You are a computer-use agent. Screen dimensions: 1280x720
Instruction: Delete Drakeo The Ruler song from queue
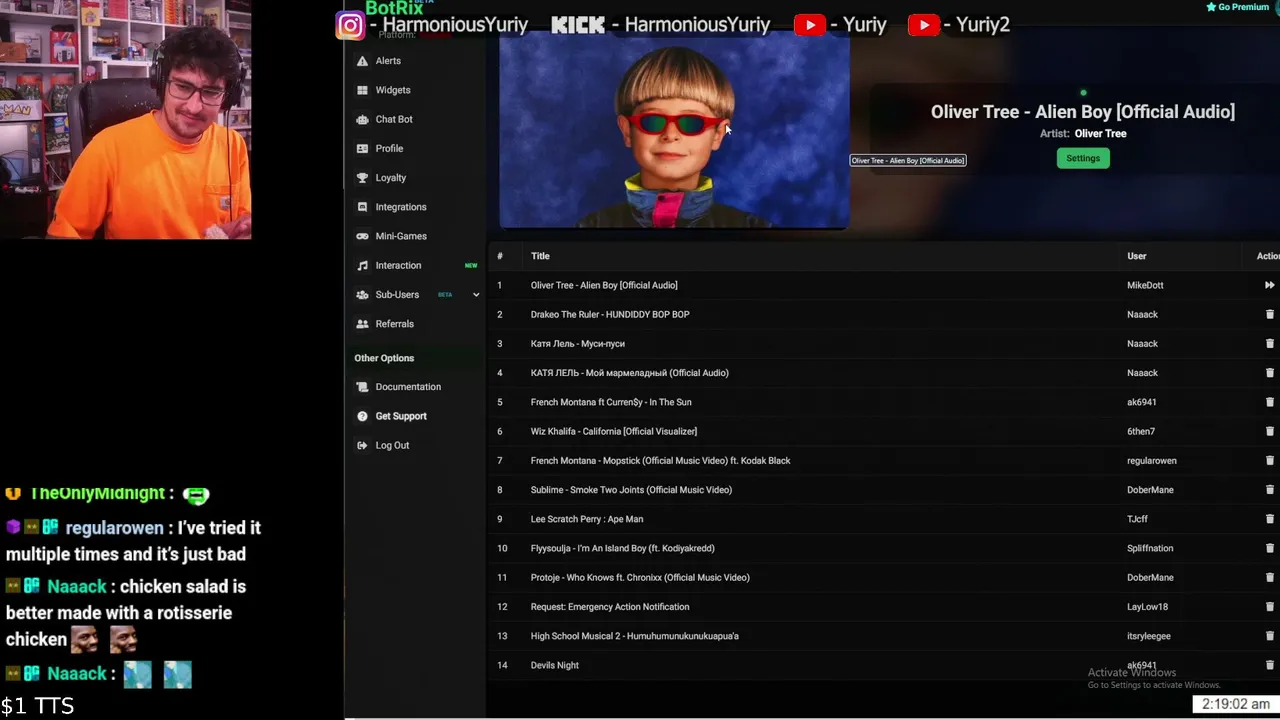tap(1270, 314)
